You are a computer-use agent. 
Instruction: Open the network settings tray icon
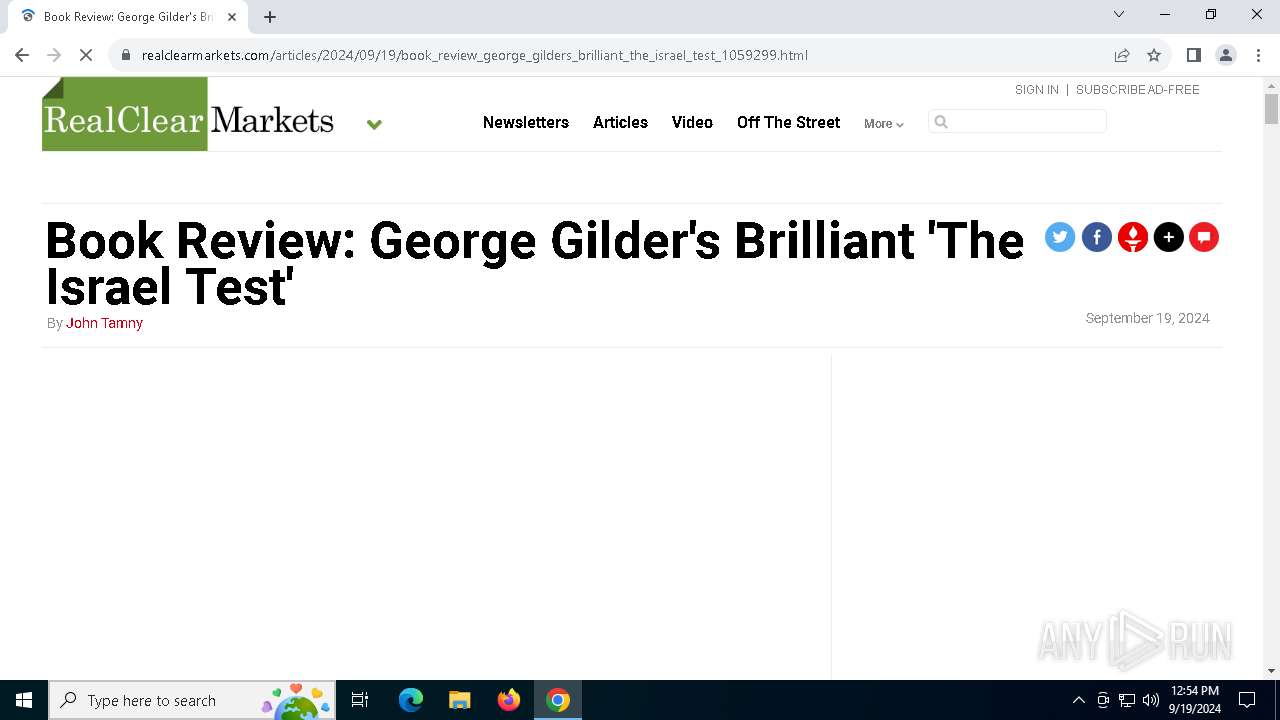[1127, 700]
